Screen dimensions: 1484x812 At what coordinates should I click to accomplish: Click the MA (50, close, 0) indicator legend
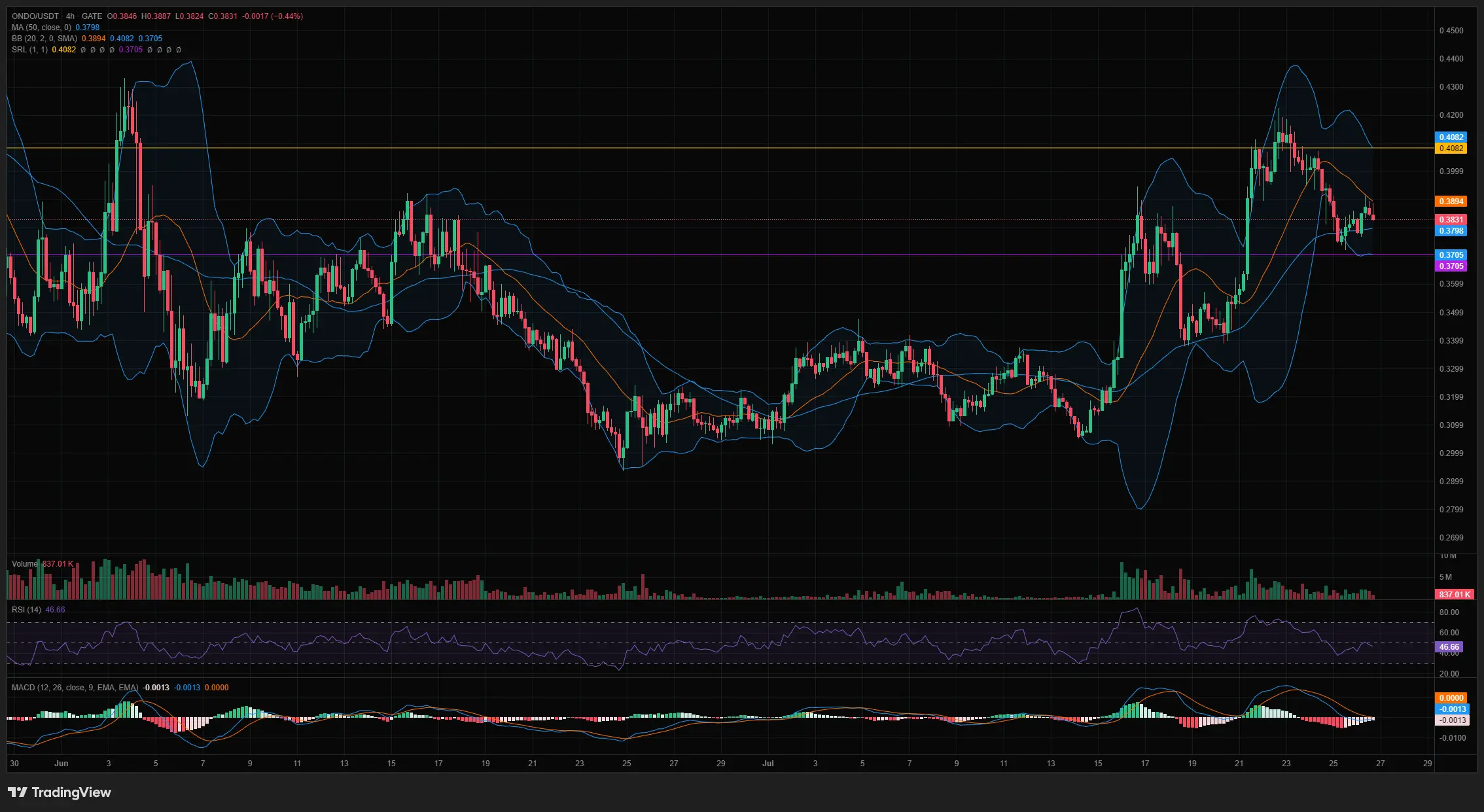coord(41,27)
